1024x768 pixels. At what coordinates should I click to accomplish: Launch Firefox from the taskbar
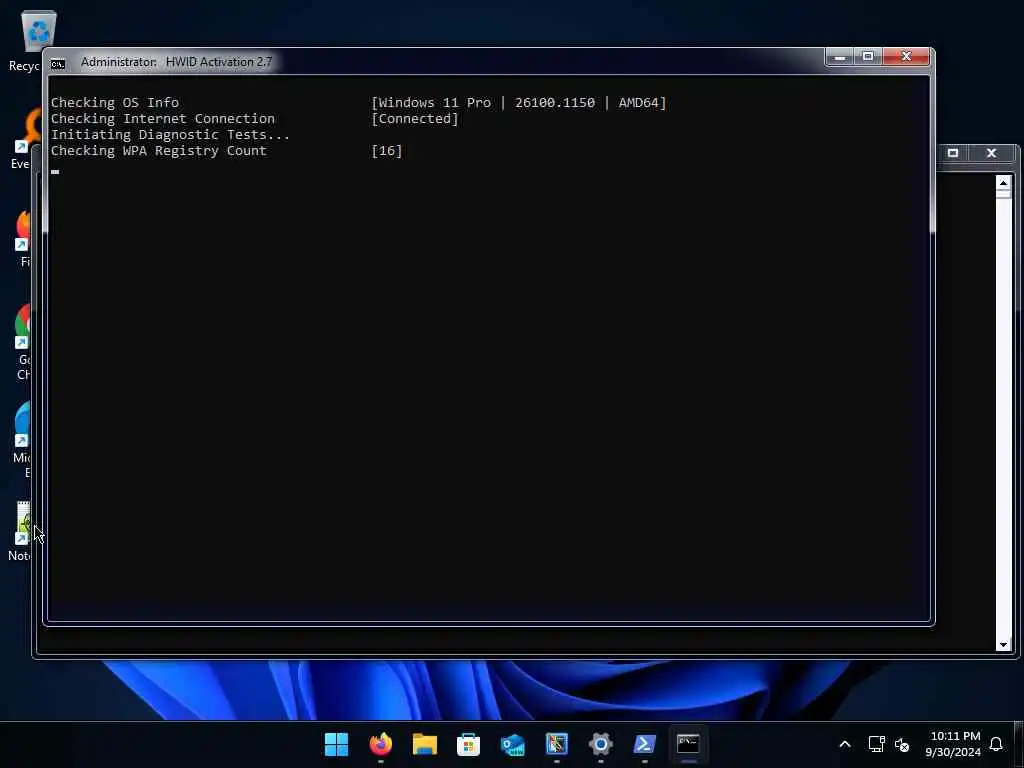click(x=381, y=744)
